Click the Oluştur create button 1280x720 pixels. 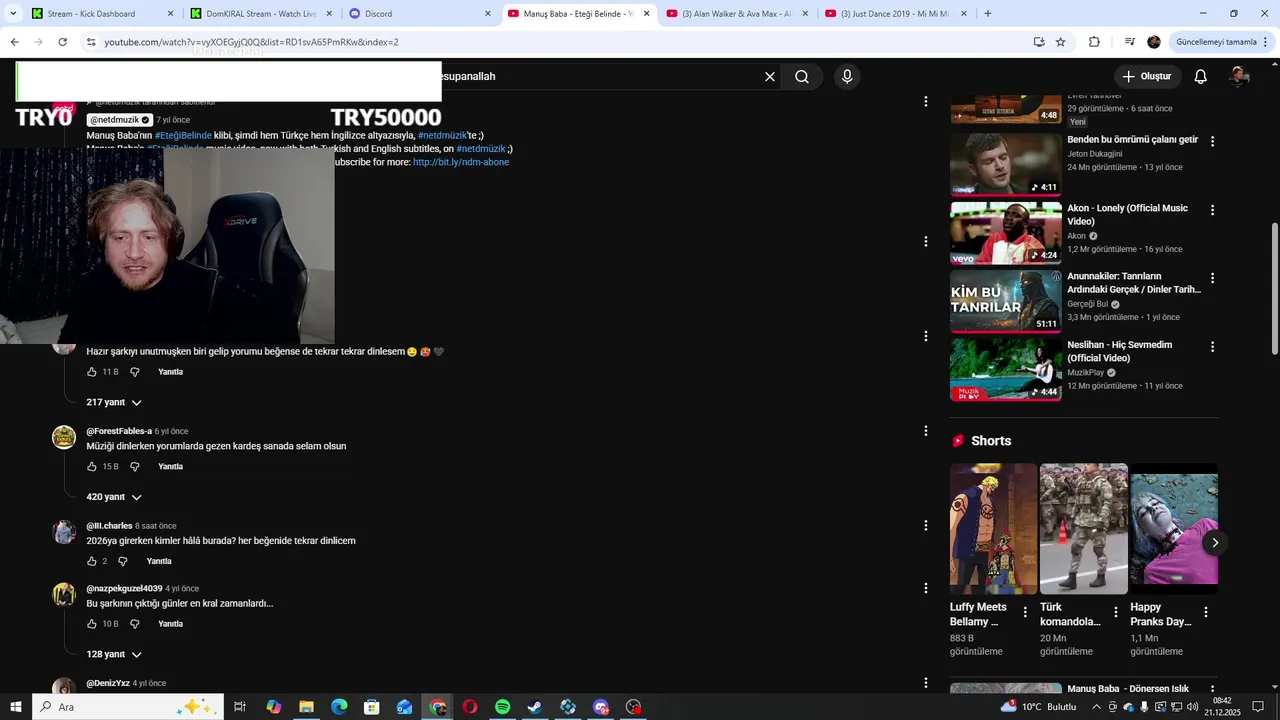pyautogui.click(x=1147, y=77)
